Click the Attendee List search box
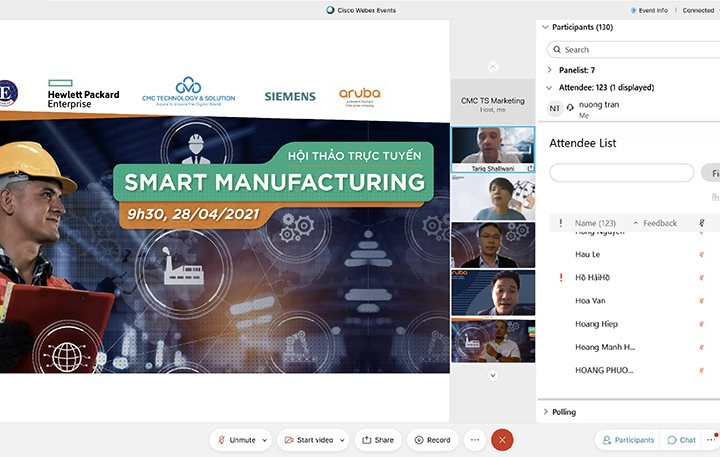 622,173
